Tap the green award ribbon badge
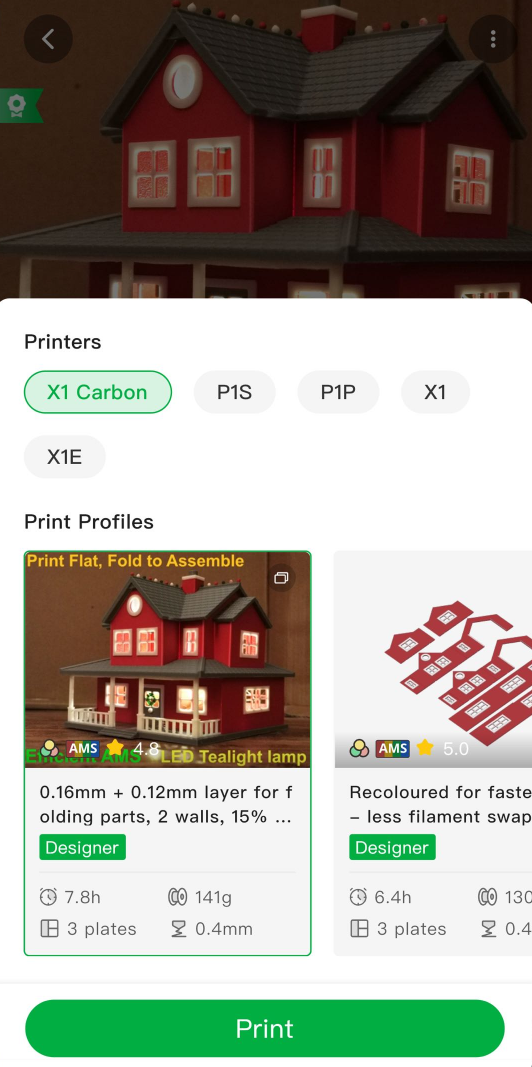The image size is (532, 1067). (x=18, y=105)
